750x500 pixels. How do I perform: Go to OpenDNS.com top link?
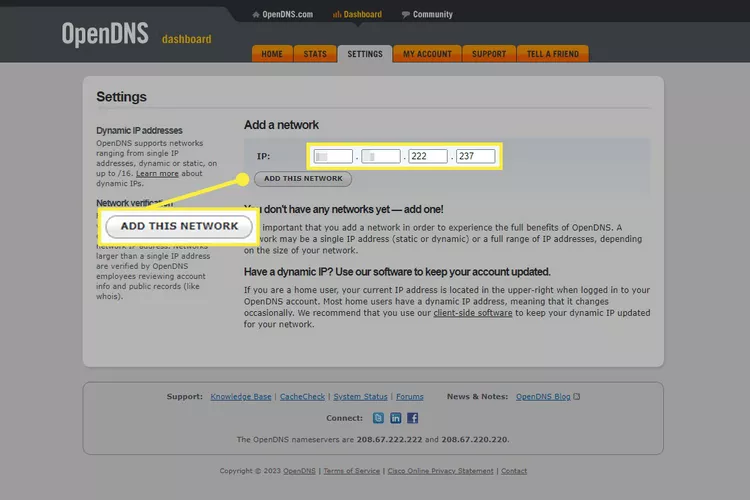coord(283,14)
